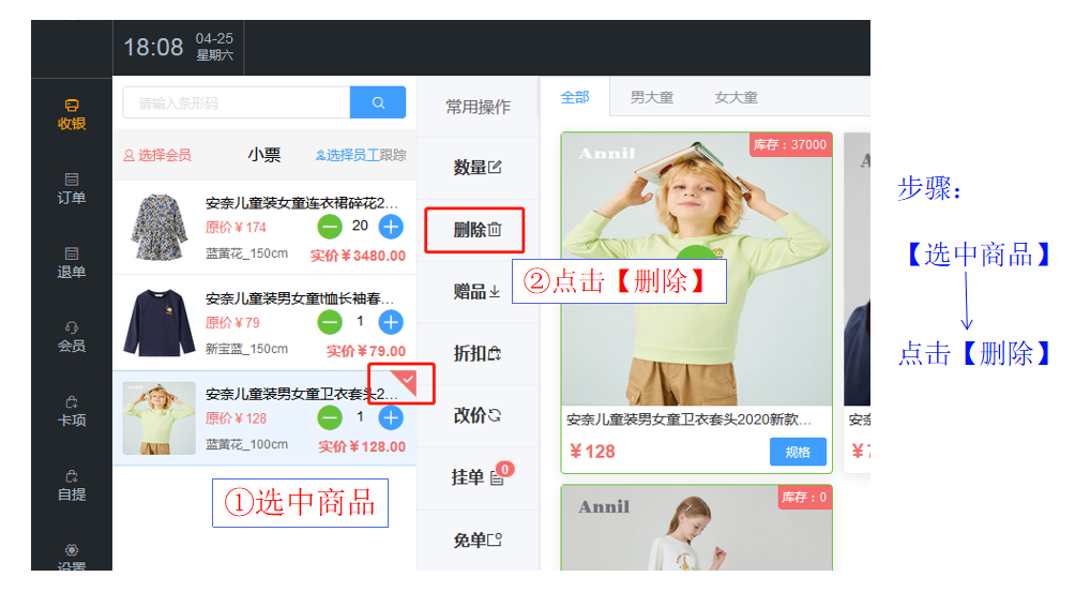Screen dimensions: 1082x615
Task: Click 选择员工跟踪 to assign staff
Action: click(361, 155)
